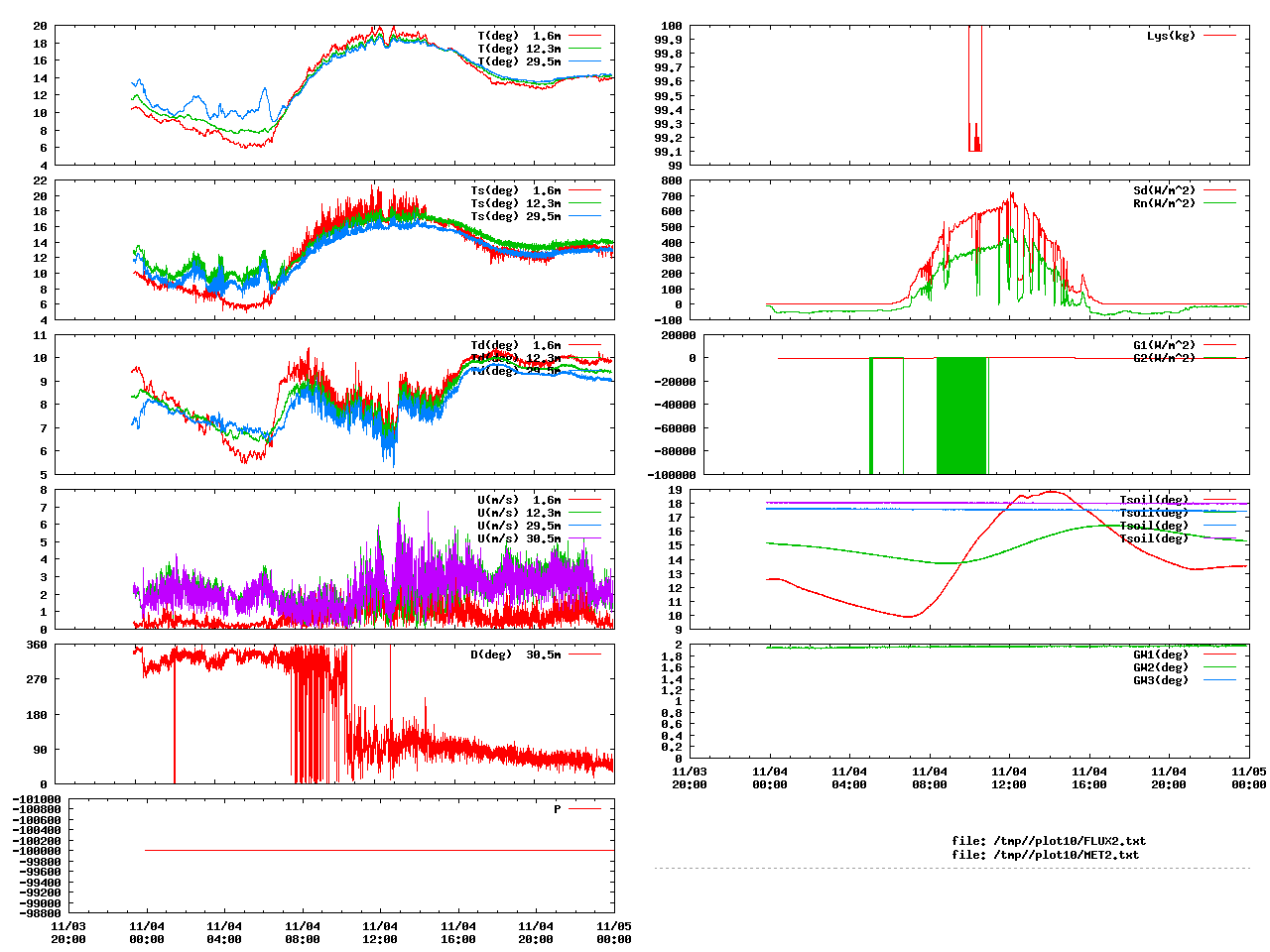Image resolution: width=1270 pixels, height=952 pixels.
Task: Click the 'T(deg) 29.5m' legend label
Action: (x=519, y=61)
